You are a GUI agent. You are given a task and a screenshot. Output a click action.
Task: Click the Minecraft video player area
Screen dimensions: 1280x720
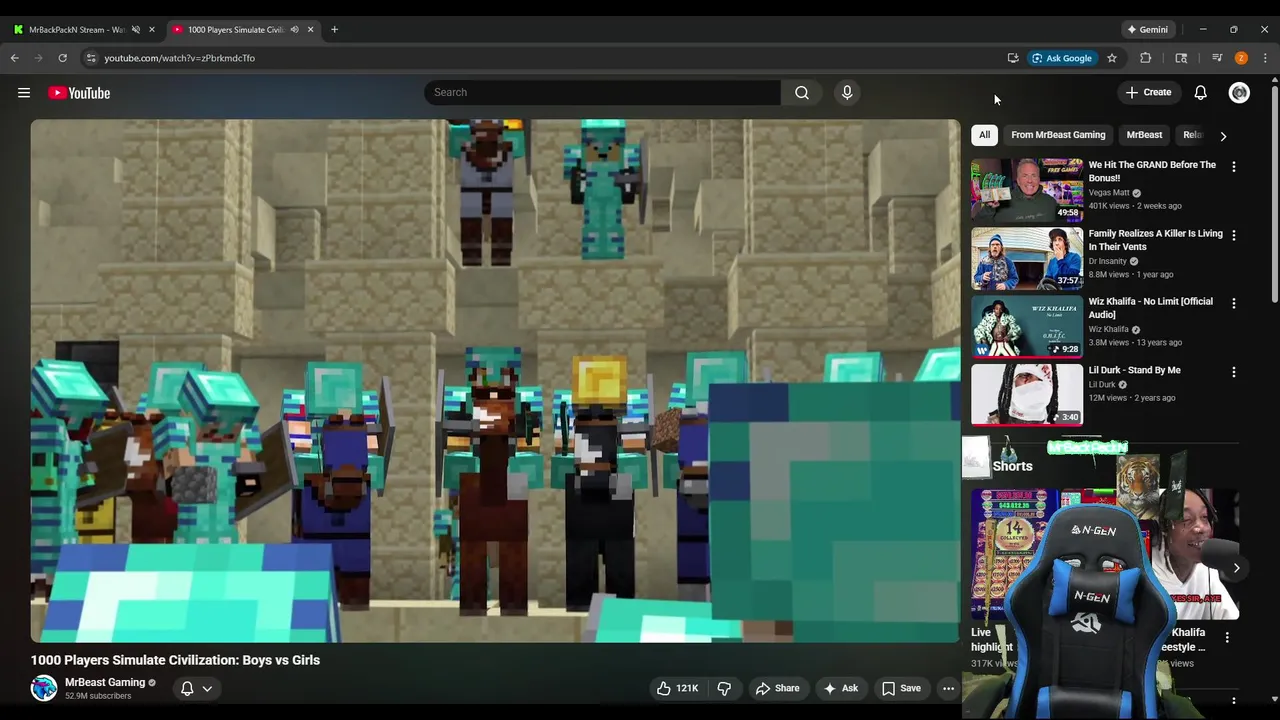click(x=495, y=381)
